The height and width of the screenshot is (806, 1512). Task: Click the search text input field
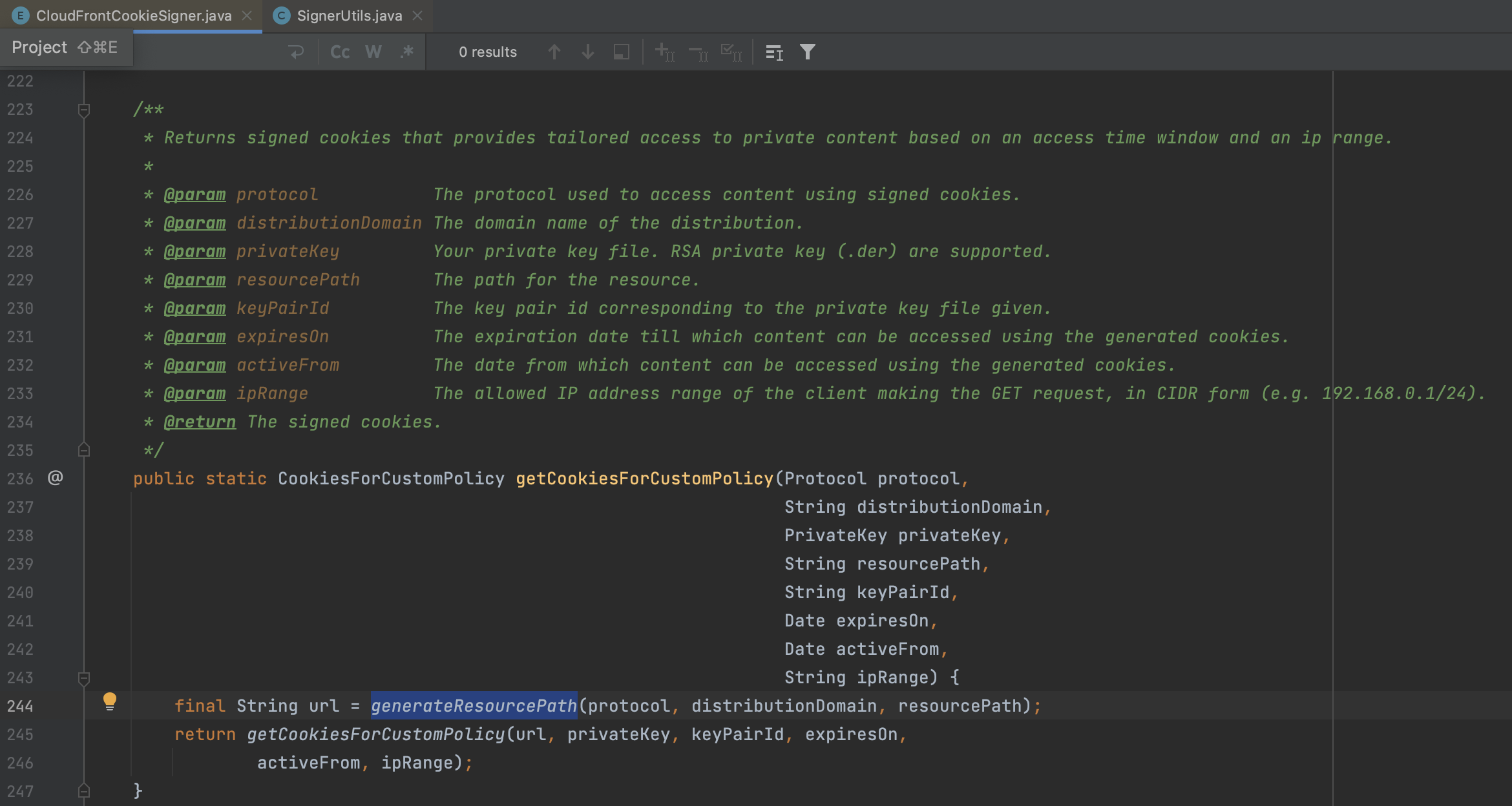coord(207,52)
